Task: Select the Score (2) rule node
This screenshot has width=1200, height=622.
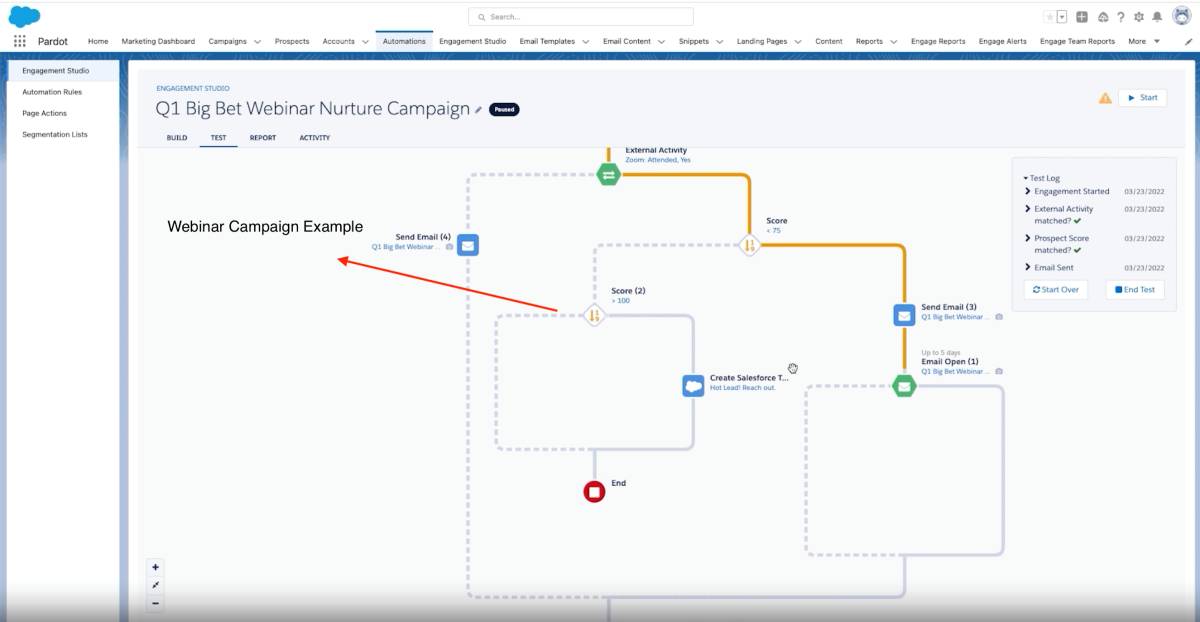Action: pos(594,315)
